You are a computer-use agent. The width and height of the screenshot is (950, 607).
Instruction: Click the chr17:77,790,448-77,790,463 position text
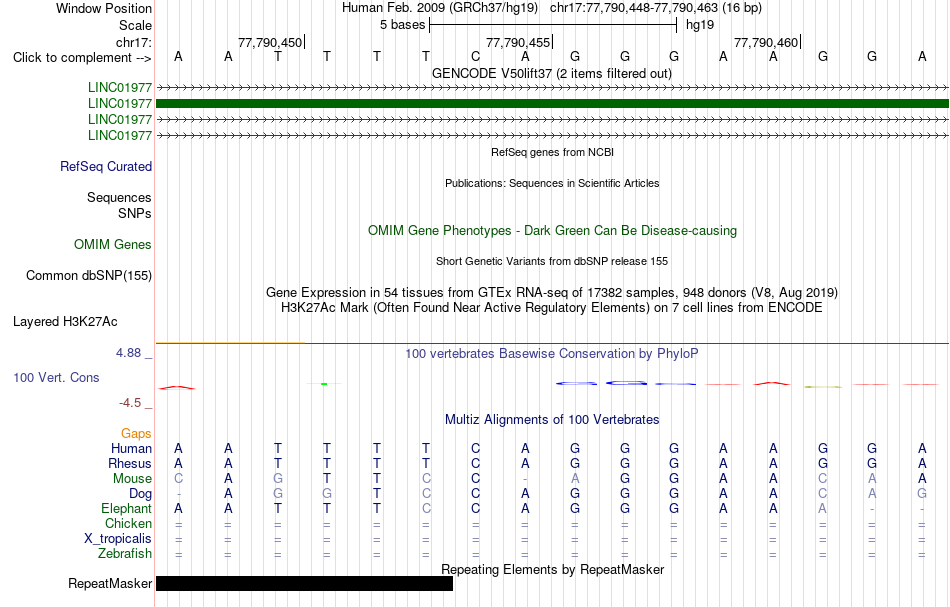click(656, 8)
